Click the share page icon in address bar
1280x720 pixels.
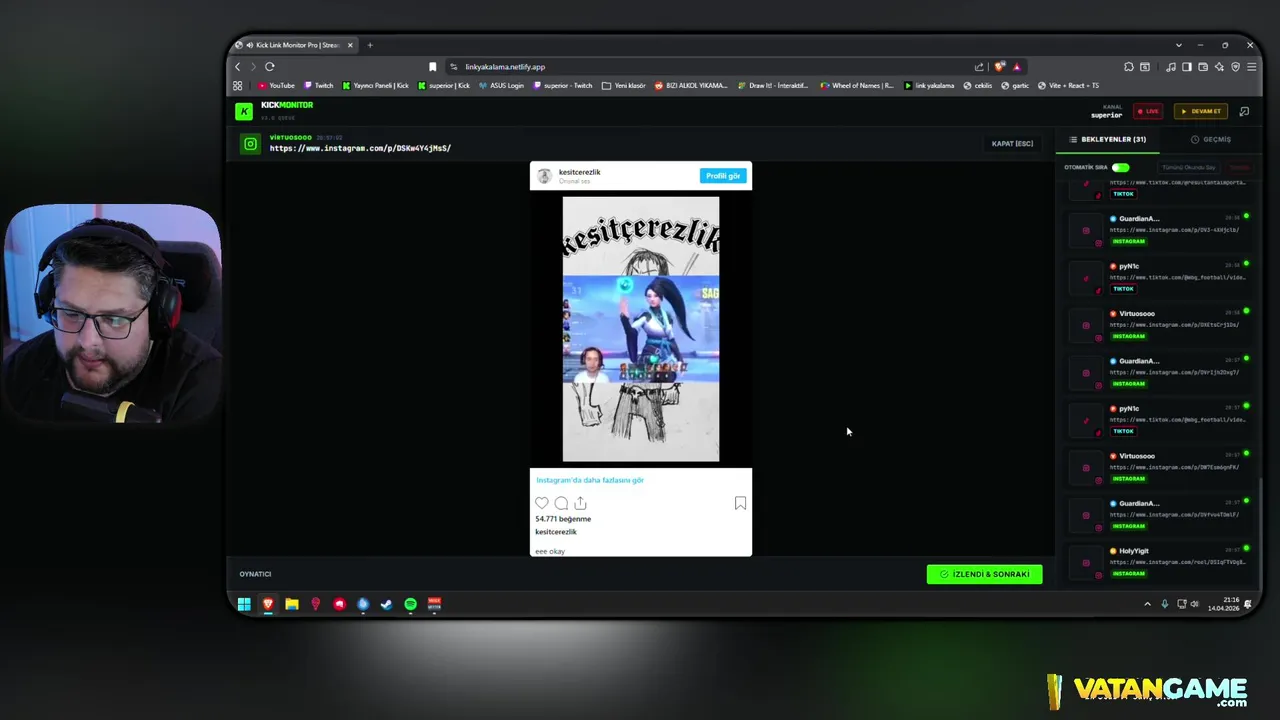979,67
